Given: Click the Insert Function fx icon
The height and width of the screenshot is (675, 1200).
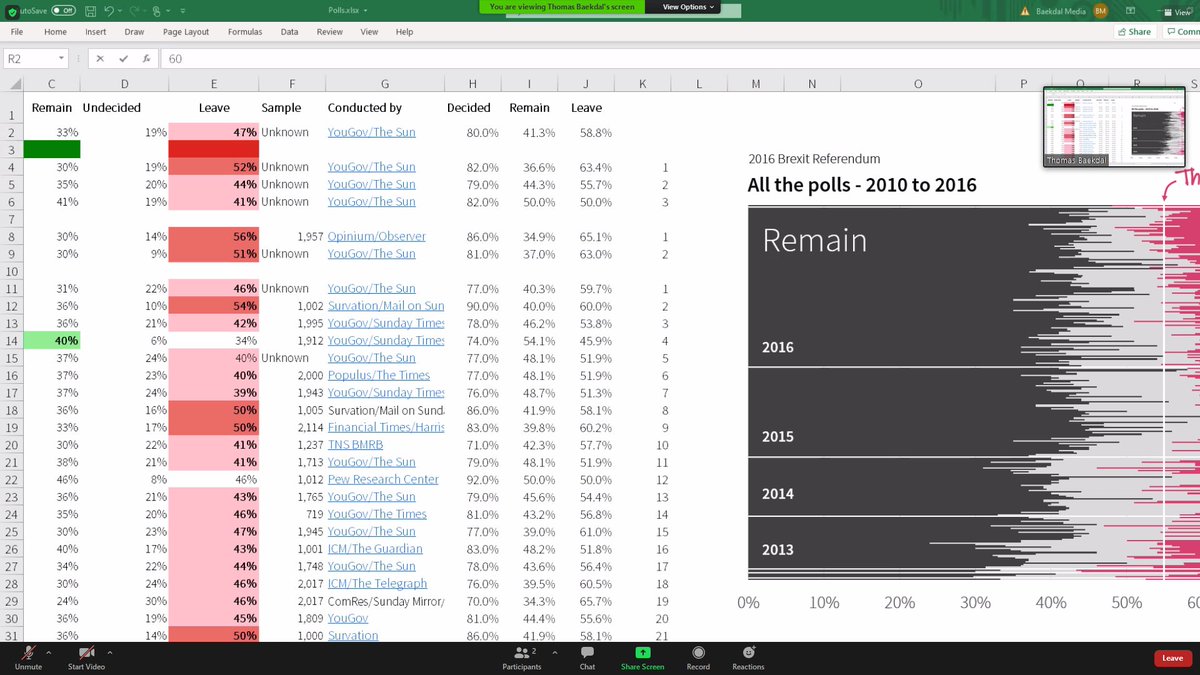Looking at the screenshot, I should (147, 59).
